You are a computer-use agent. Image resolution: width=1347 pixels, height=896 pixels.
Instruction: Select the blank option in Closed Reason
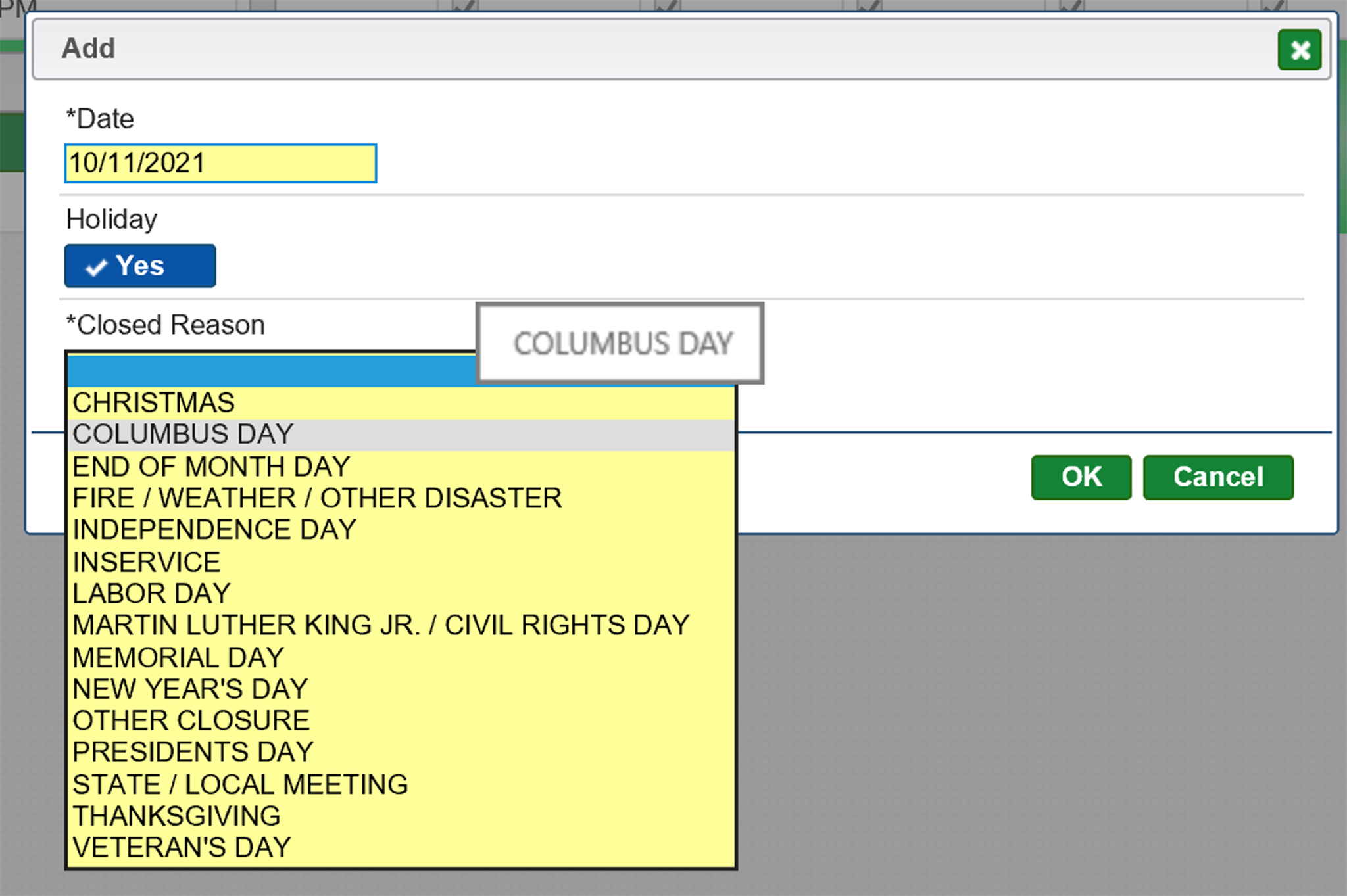tap(270, 371)
